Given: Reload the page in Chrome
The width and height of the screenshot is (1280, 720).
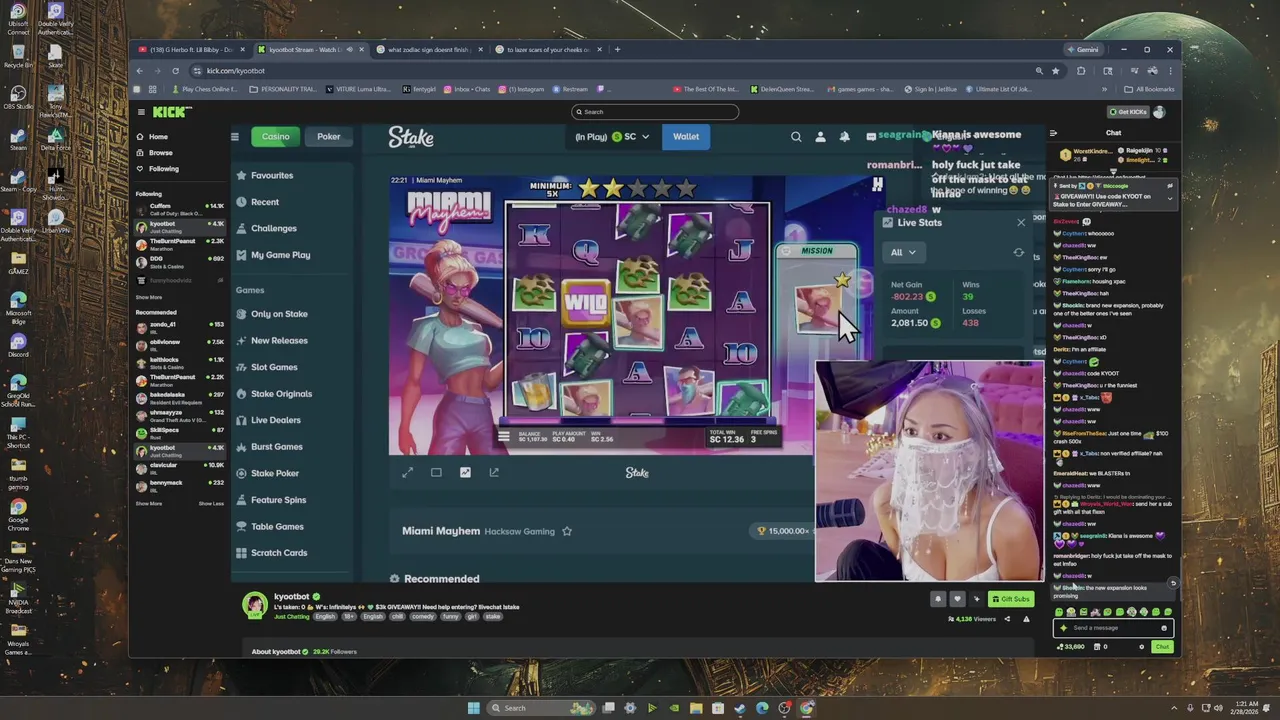Looking at the screenshot, I should [x=175, y=71].
